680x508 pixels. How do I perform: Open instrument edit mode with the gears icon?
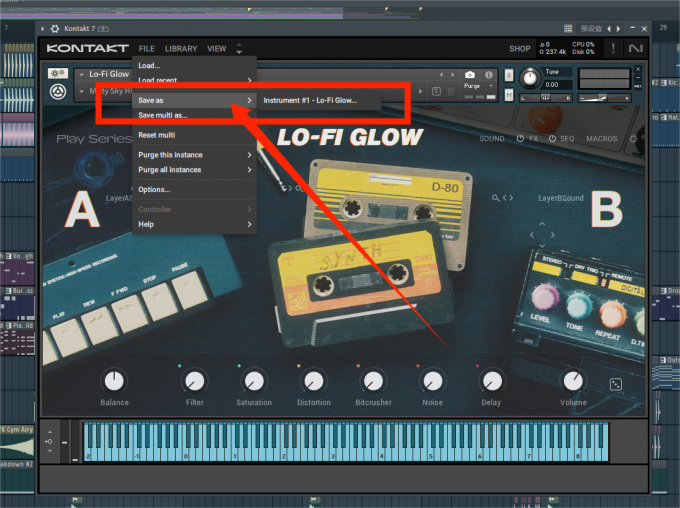[x=58, y=73]
